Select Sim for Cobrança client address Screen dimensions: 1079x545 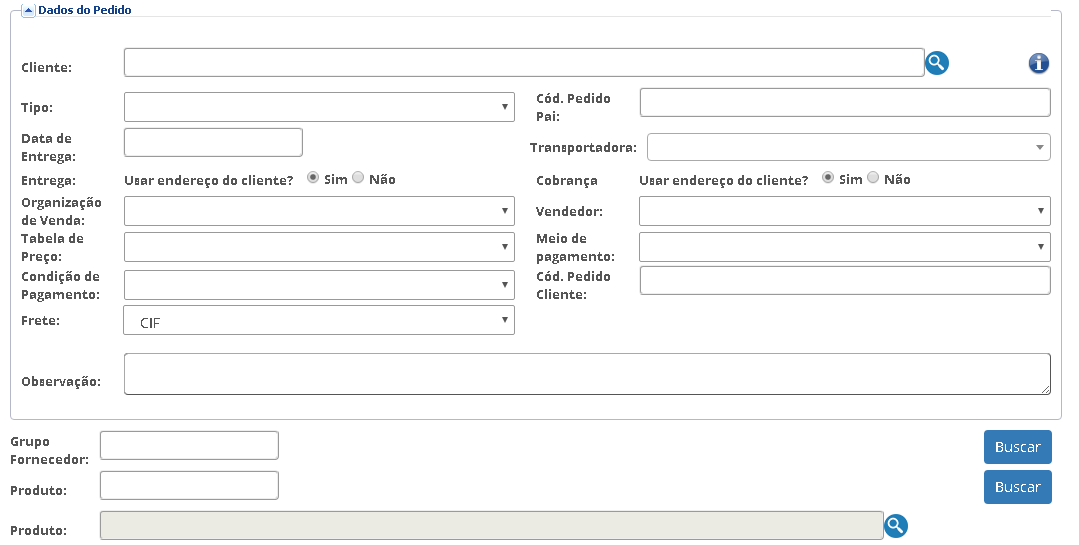point(828,178)
